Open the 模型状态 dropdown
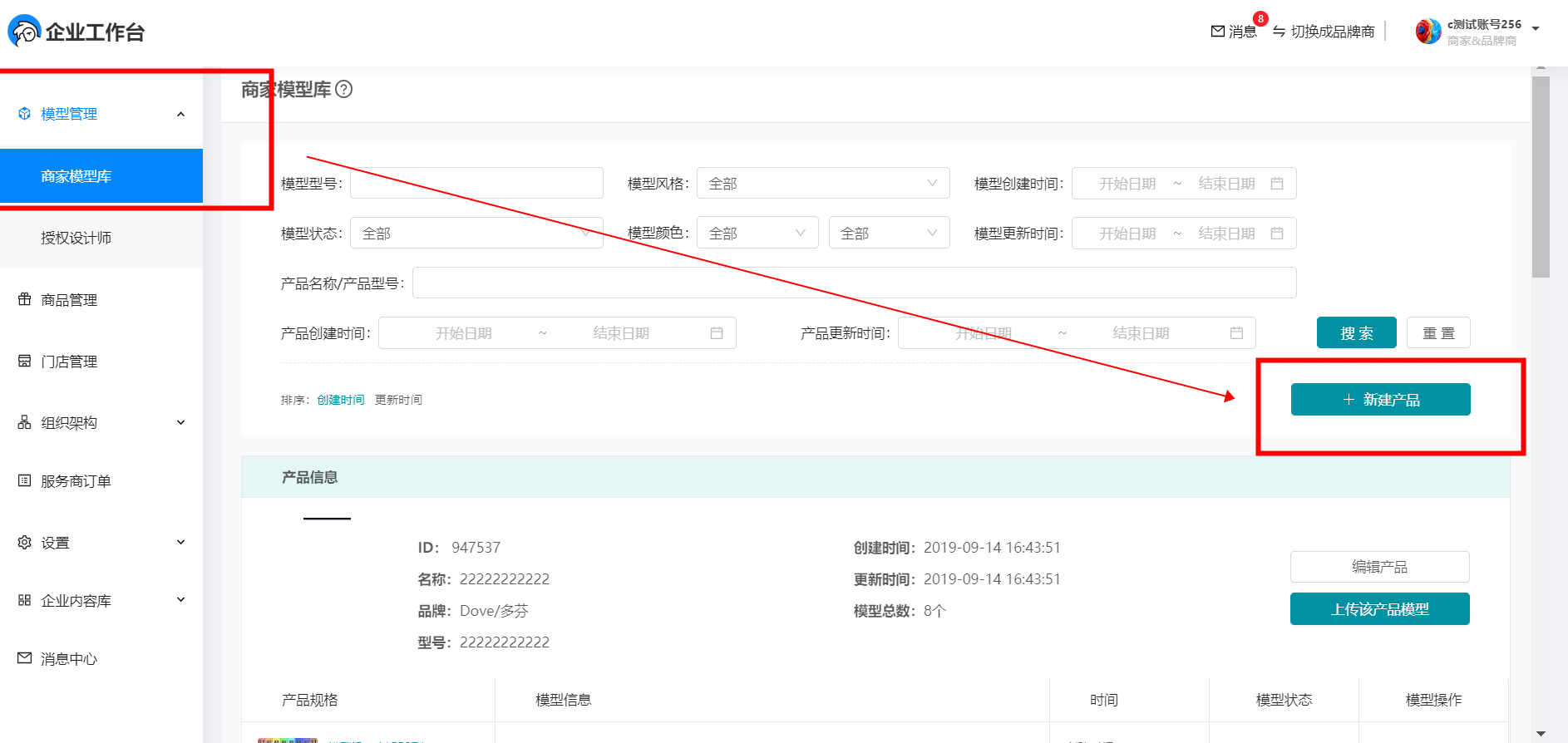Screen dimensions: 1568x743 [x=476, y=234]
